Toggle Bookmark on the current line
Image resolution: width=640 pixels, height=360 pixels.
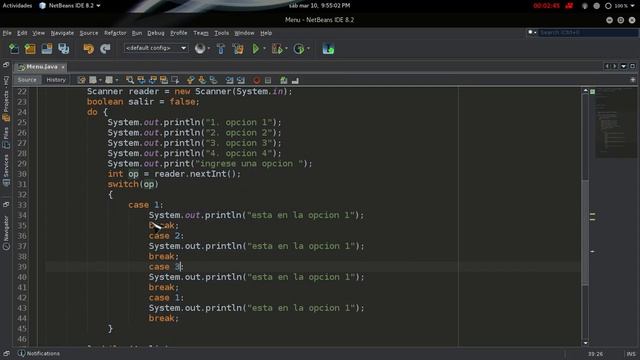pyautogui.click(x=213, y=80)
